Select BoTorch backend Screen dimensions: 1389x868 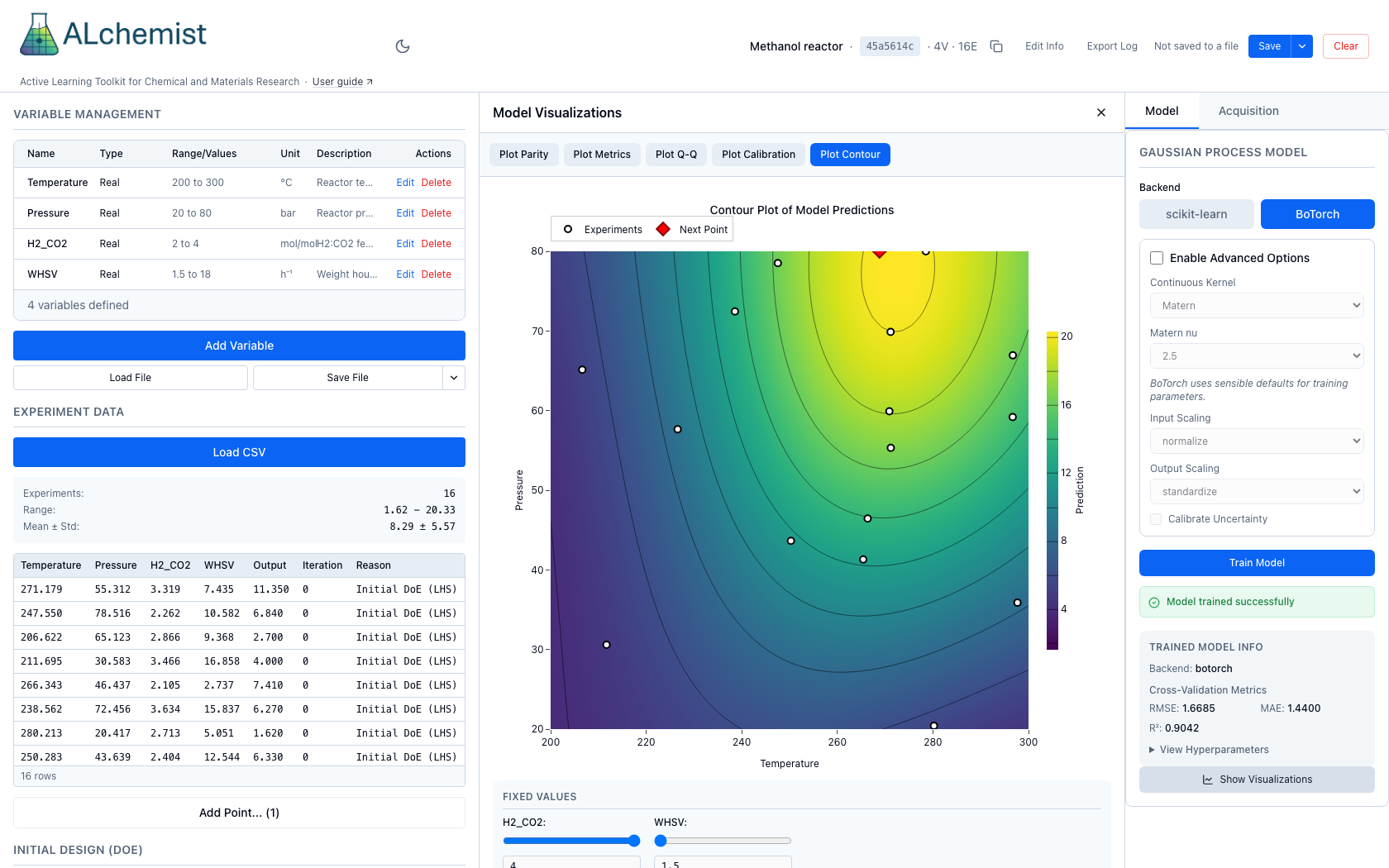(x=1317, y=214)
